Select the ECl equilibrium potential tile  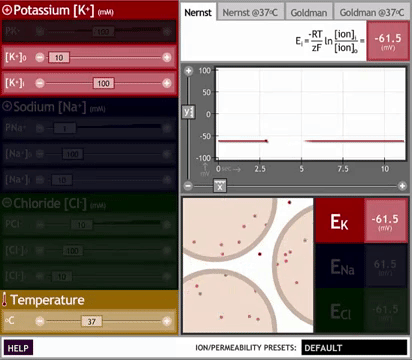(340, 310)
